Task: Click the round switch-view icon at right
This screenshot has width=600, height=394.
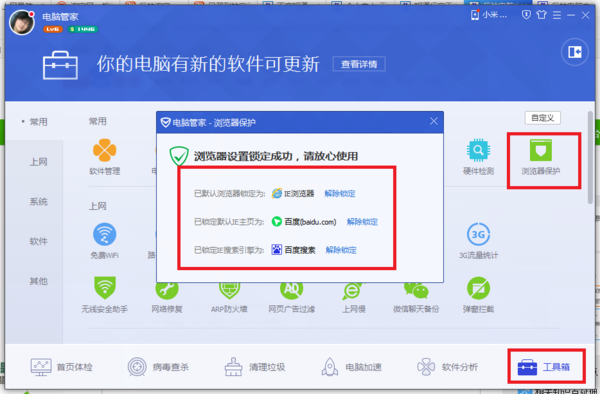Action: tap(574, 52)
